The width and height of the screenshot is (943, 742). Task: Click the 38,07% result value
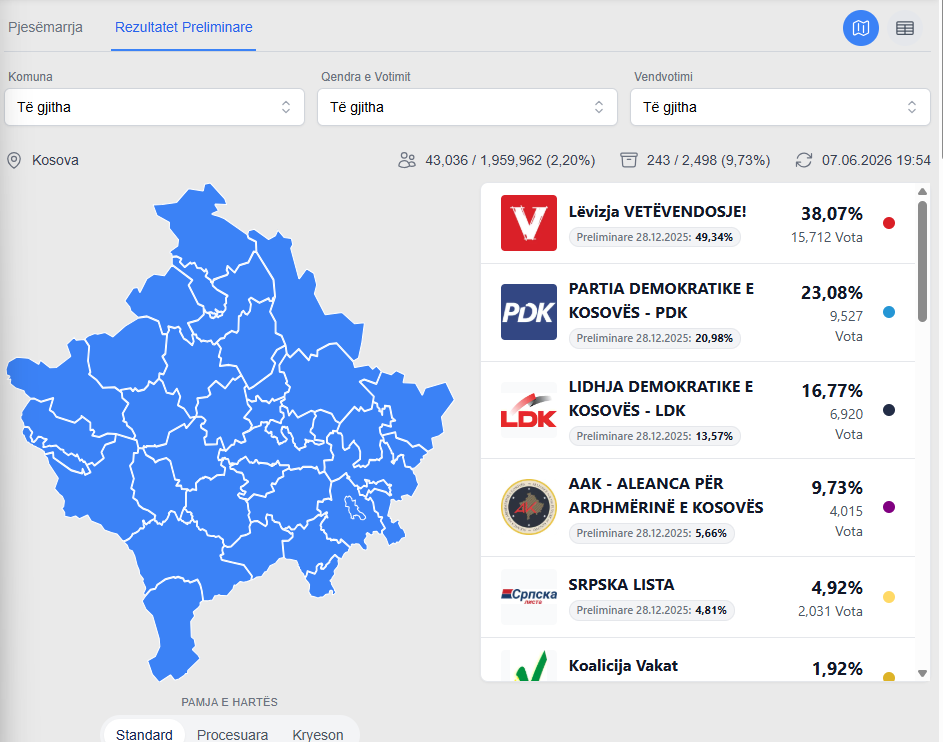tap(832, 213)
